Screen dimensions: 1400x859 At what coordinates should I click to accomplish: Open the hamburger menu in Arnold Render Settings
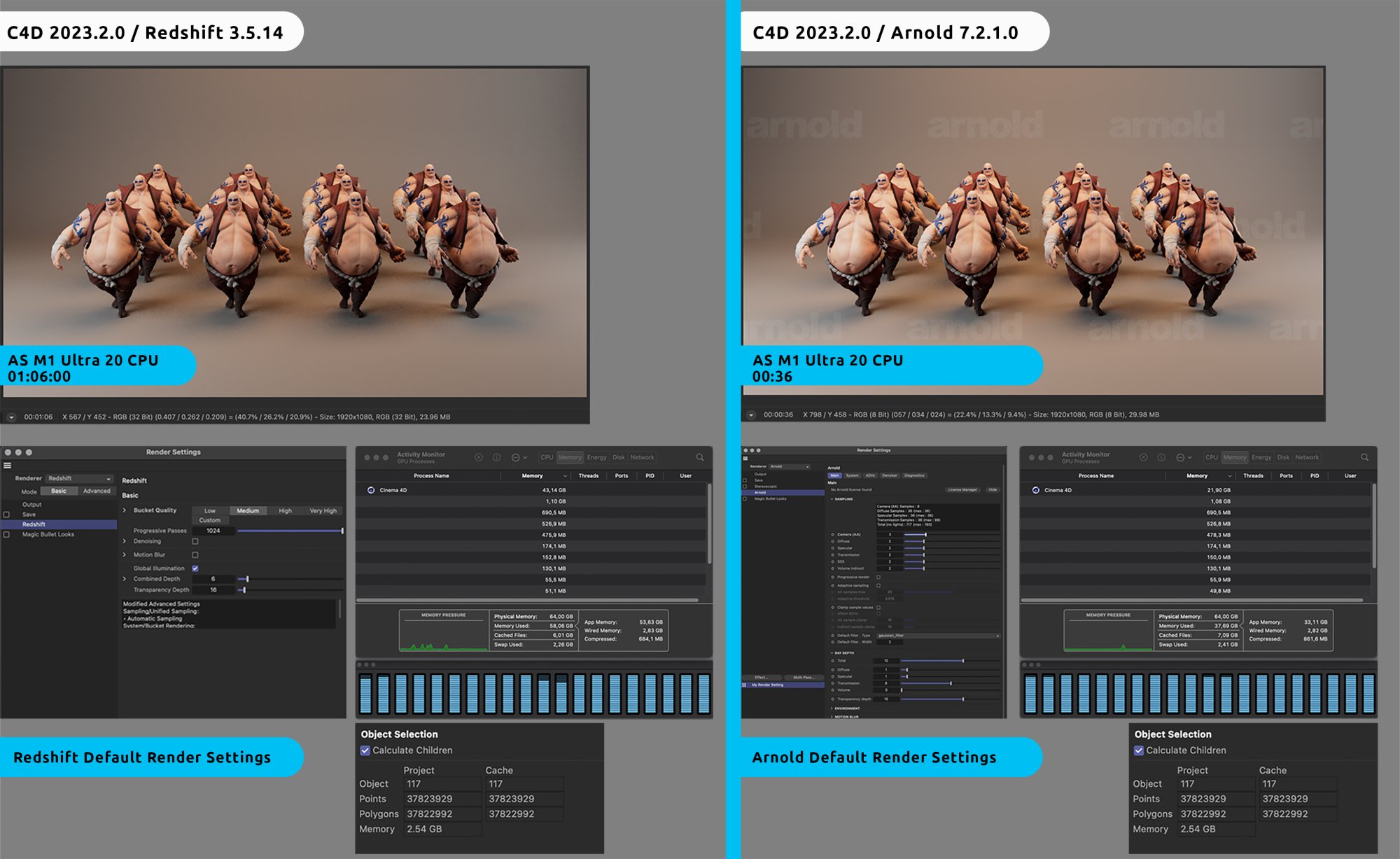[x=745, y=459]
